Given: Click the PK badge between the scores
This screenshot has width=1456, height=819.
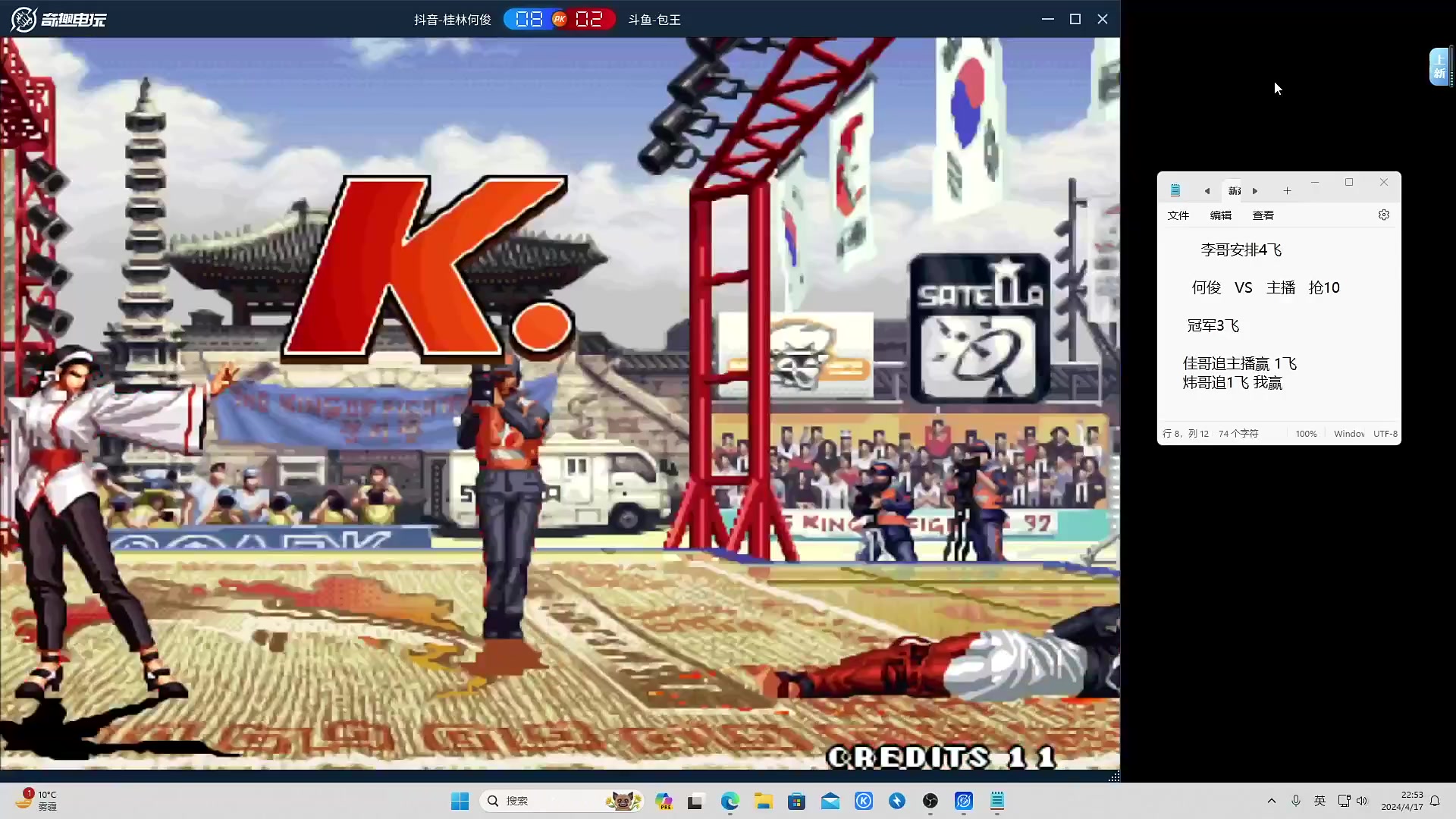Looking at the screenshot, I should pyautogui.click(x=560, y=19).
